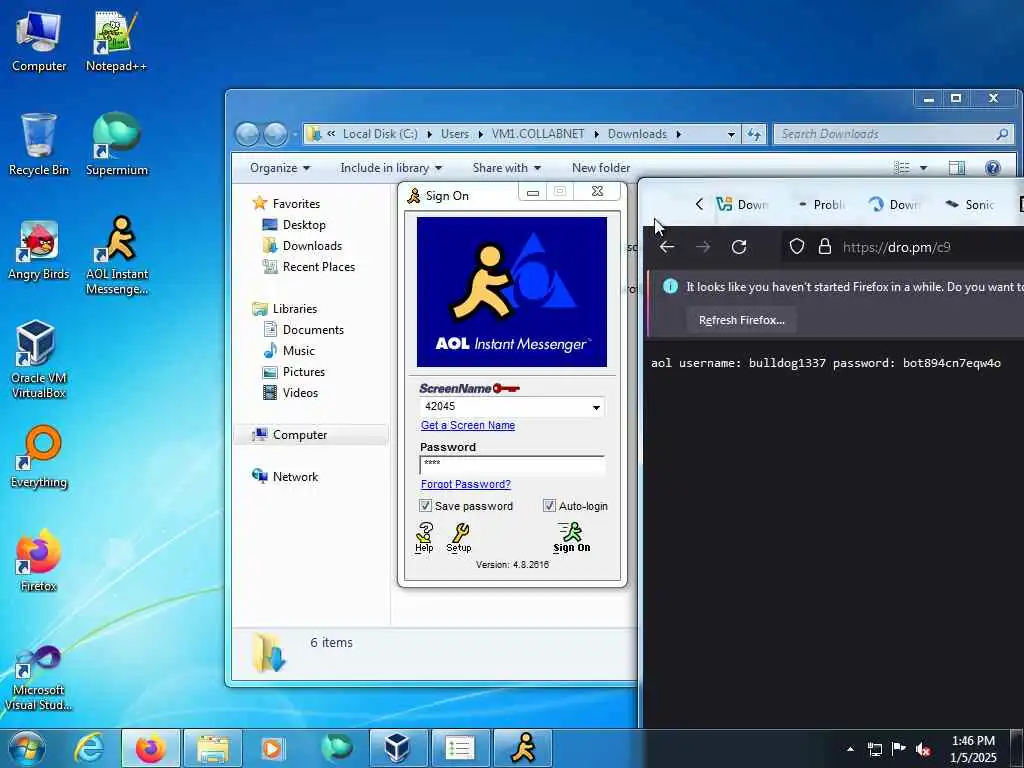Click the network tray icon

pyautogui.click(x=874, y=749)
